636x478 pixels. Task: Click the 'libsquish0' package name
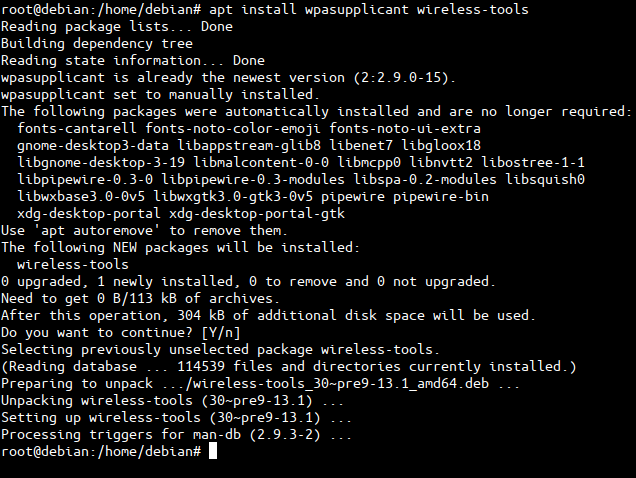[544, 180]
